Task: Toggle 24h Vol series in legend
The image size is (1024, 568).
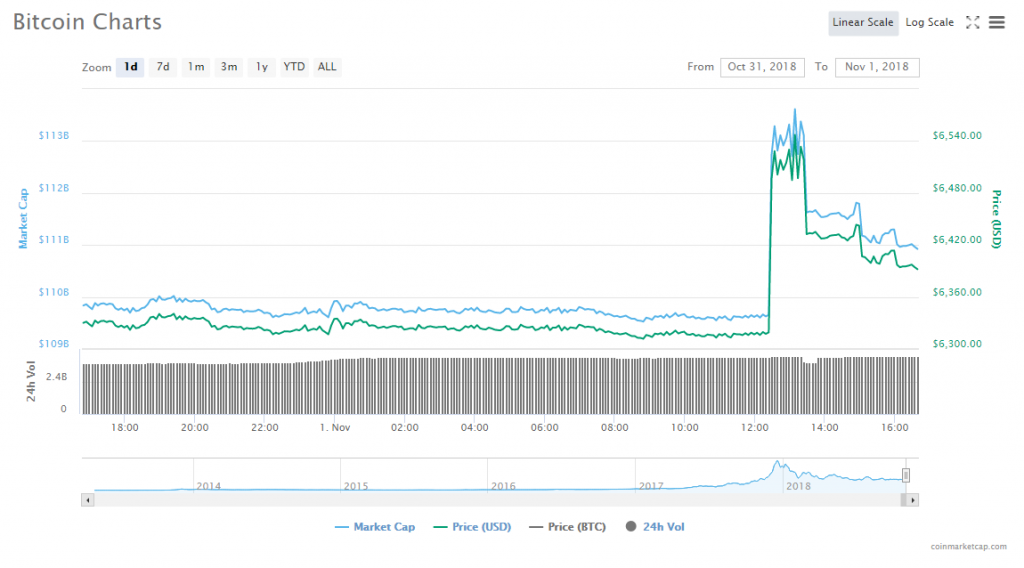Action: (655, 527)
